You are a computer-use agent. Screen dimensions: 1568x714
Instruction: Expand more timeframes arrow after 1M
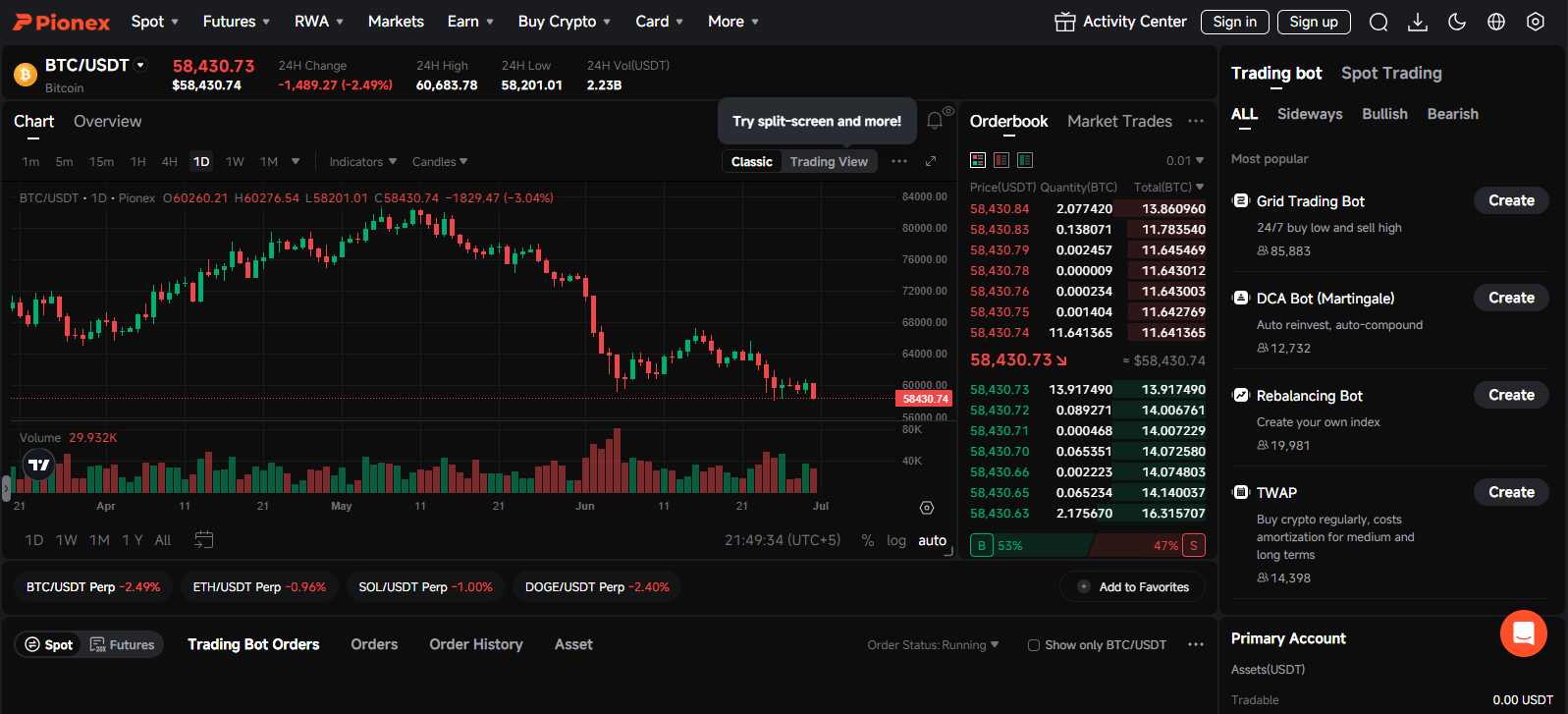point(296,161)
